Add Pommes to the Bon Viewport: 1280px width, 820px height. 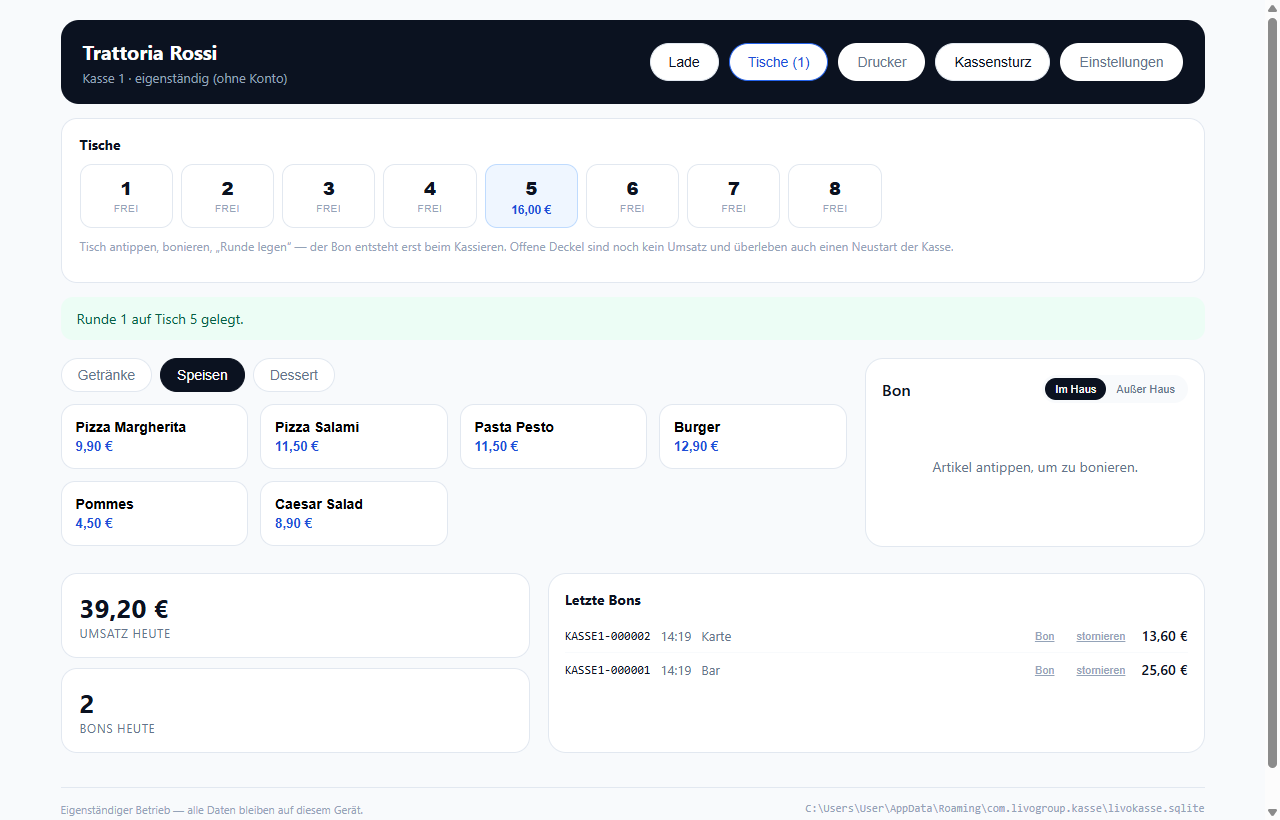[x=154, y=514]
